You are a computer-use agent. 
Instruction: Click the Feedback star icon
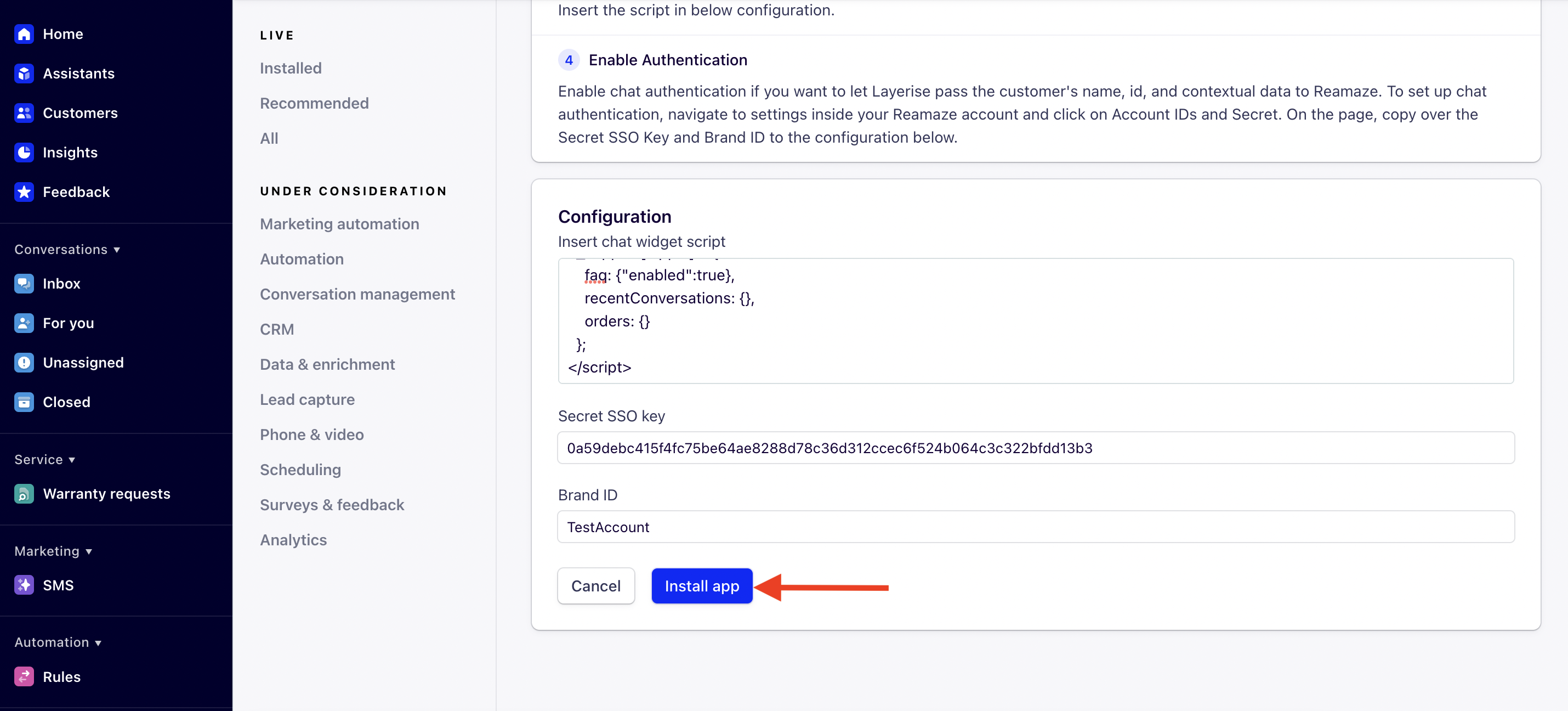(x=24, y=192)
